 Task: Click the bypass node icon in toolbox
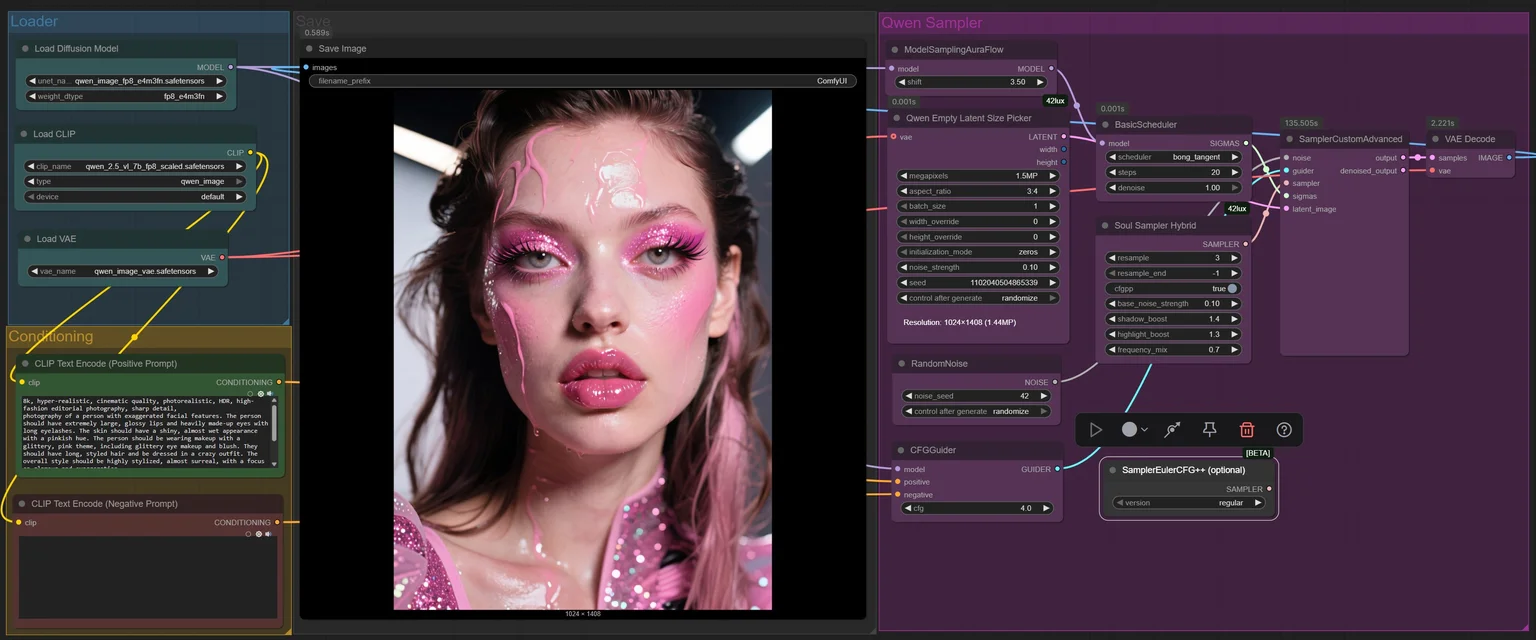1172,429
